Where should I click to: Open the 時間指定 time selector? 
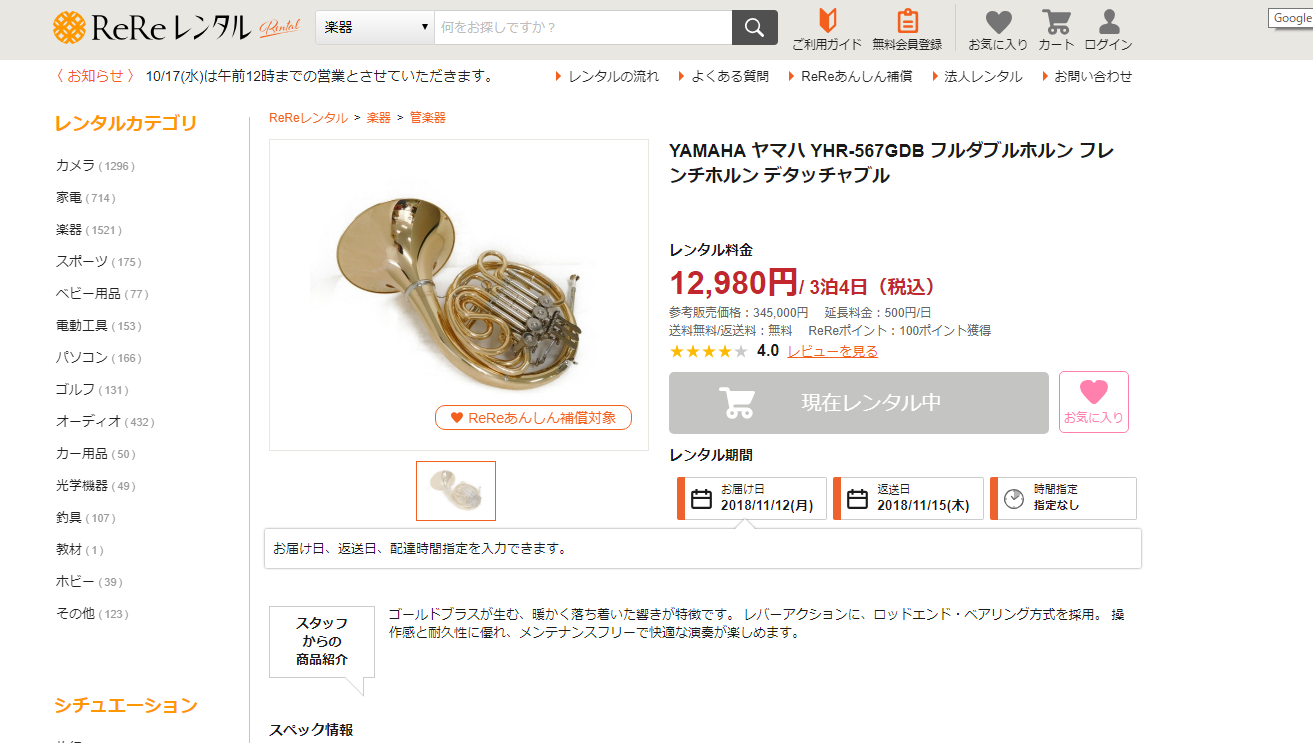1064,498
